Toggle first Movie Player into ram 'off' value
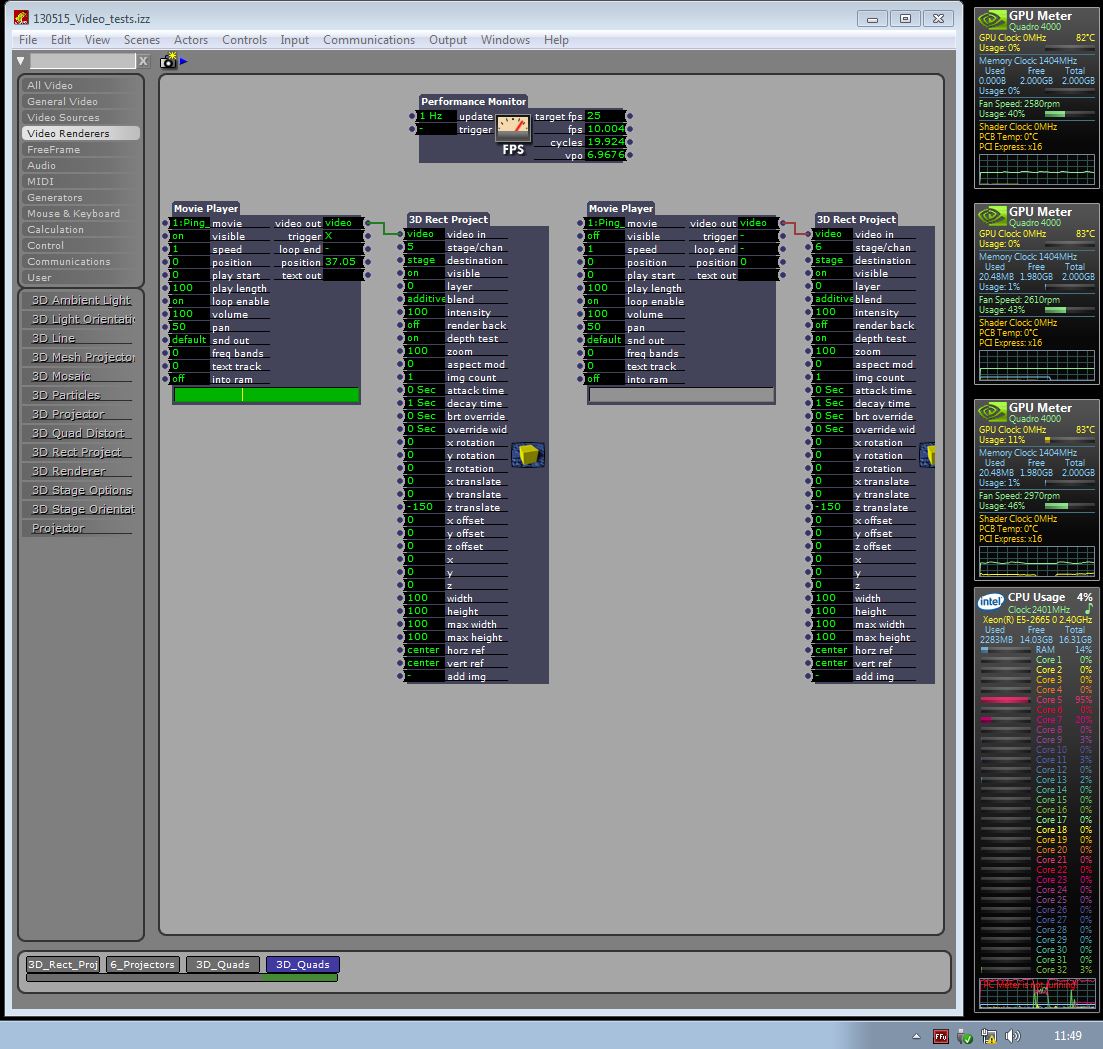 tap(190, 379)
